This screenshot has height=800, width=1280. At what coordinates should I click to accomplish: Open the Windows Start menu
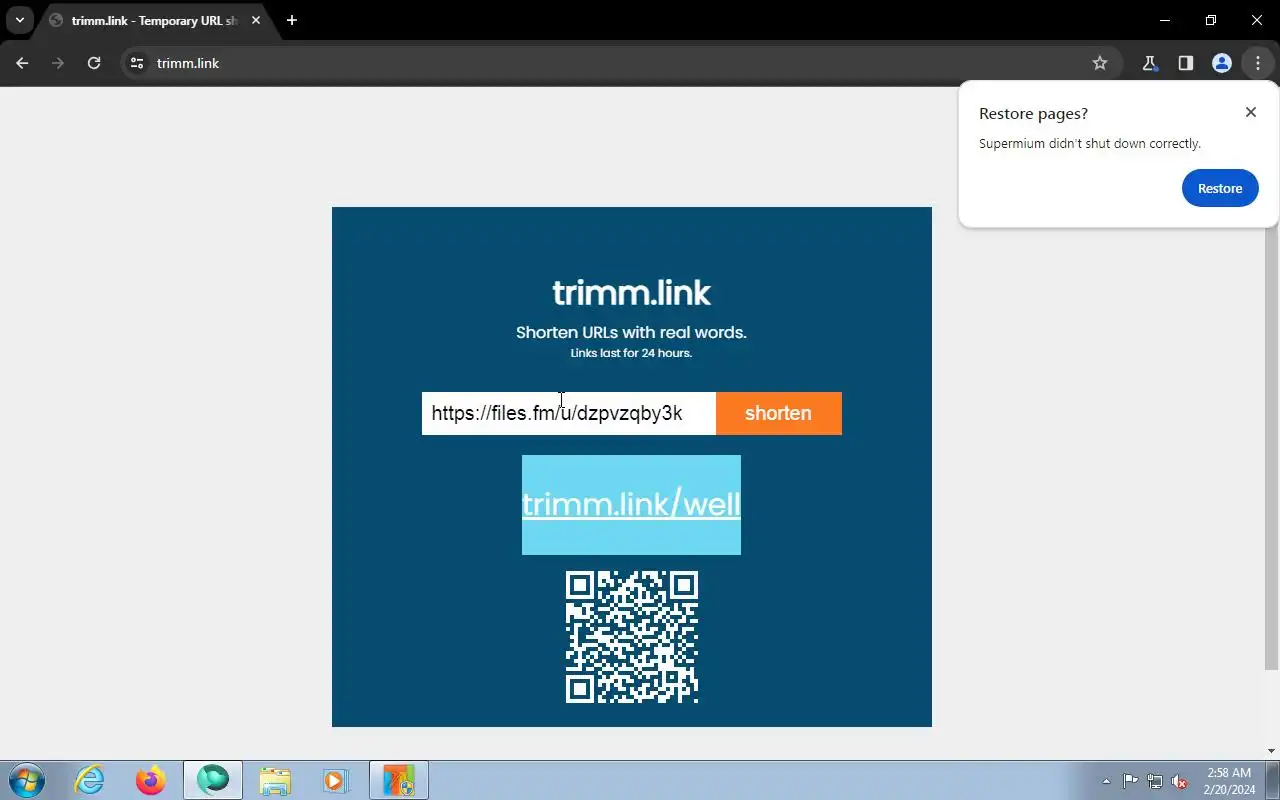26,780
